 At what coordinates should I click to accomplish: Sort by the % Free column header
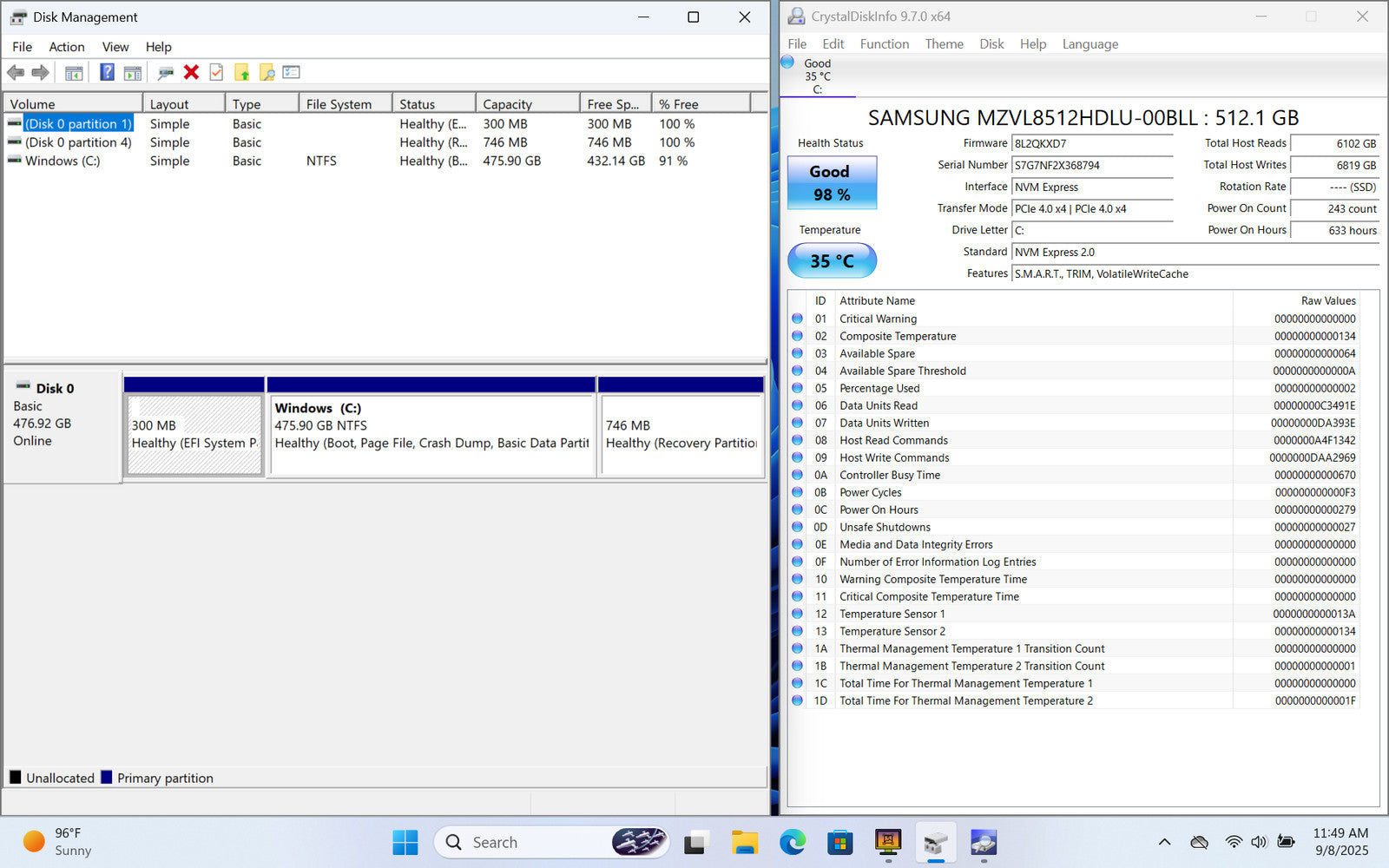click(701, 104)
